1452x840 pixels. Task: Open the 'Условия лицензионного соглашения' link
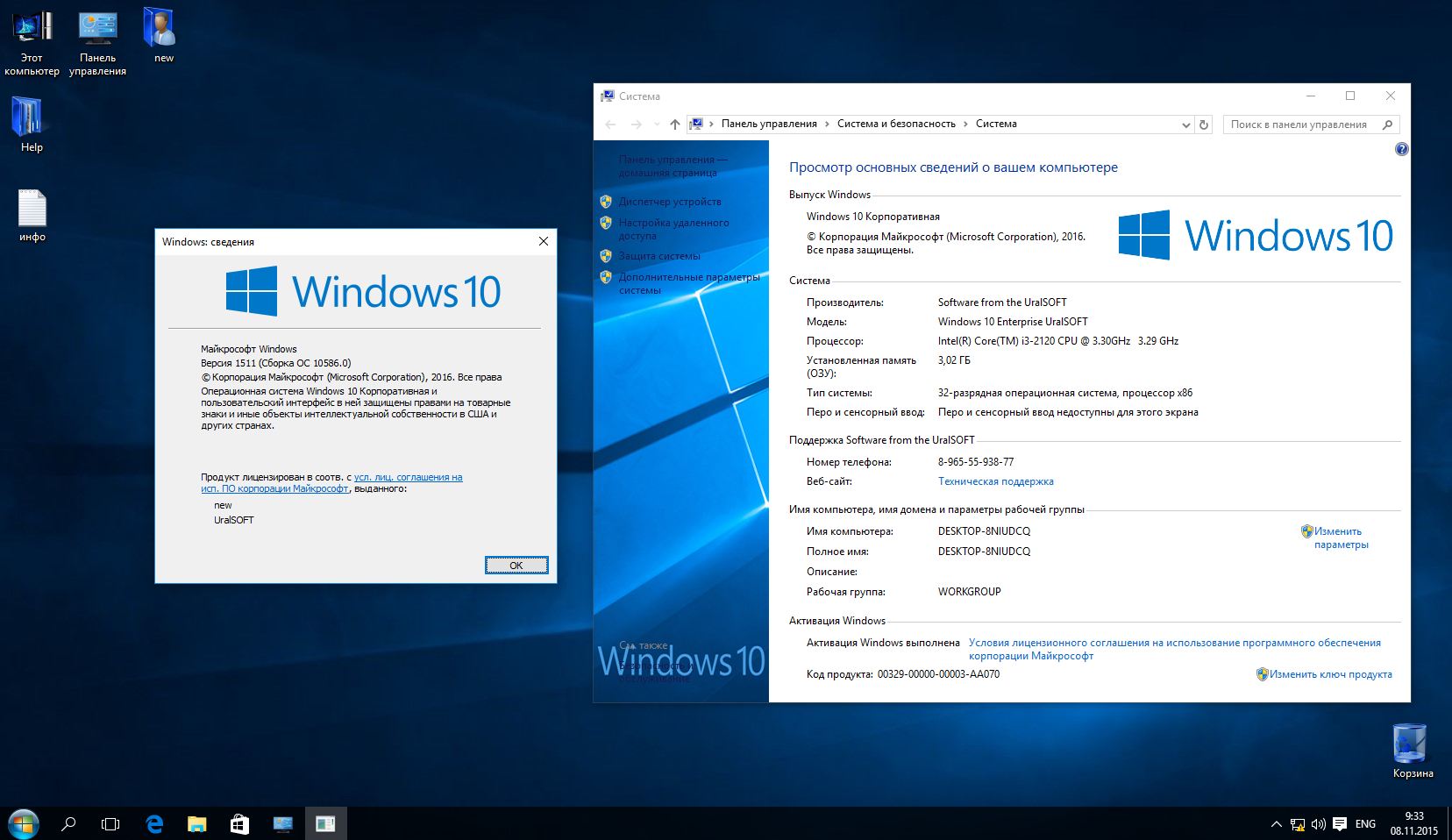pos(1175,649)
